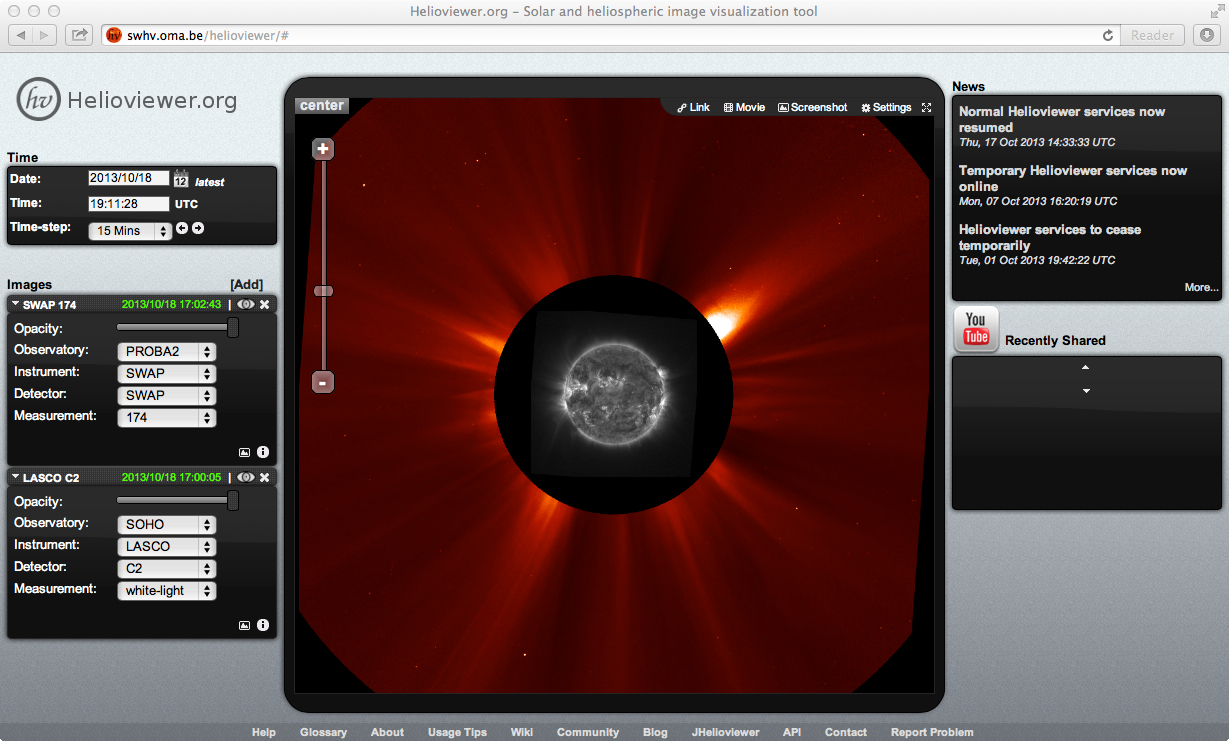Viewport: 1229px width, 741px height.
Task: Open Instrument LASCO dropdown
Action: click(x=167, y=547)
